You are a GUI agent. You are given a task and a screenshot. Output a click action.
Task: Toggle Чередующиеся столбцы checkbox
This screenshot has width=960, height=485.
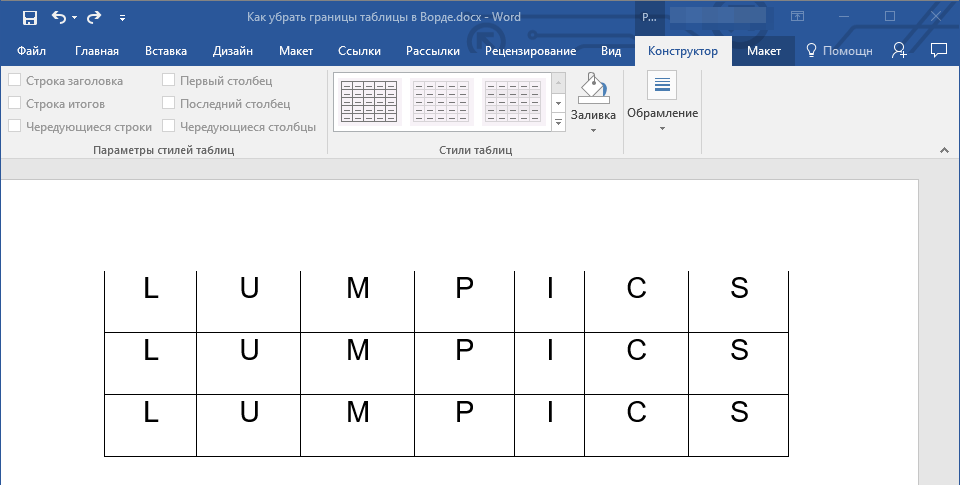point(169,127)
